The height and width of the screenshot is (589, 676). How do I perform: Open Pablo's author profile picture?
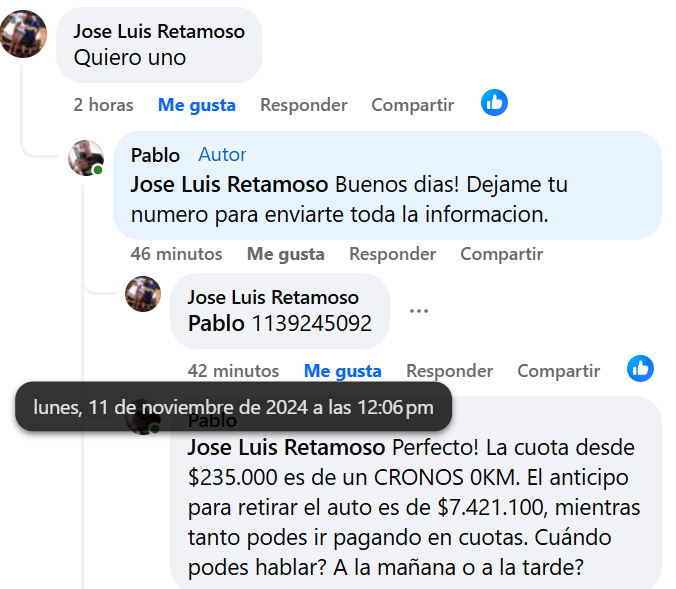86,157
